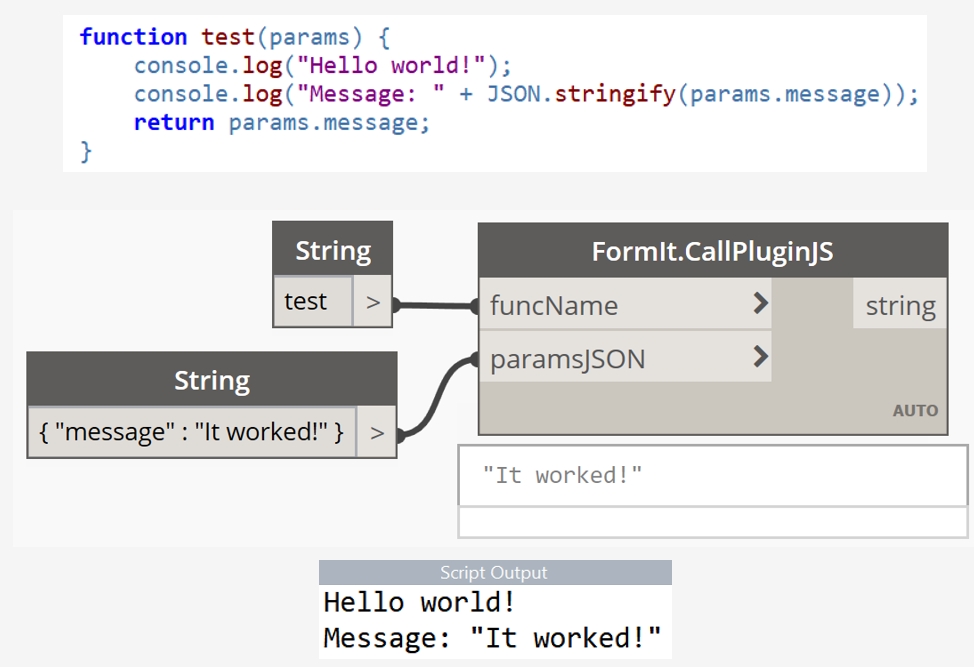Click the "test" string input field
Image resolution: width=974 pixels, height=667 pixels.
tap(313, 302)
